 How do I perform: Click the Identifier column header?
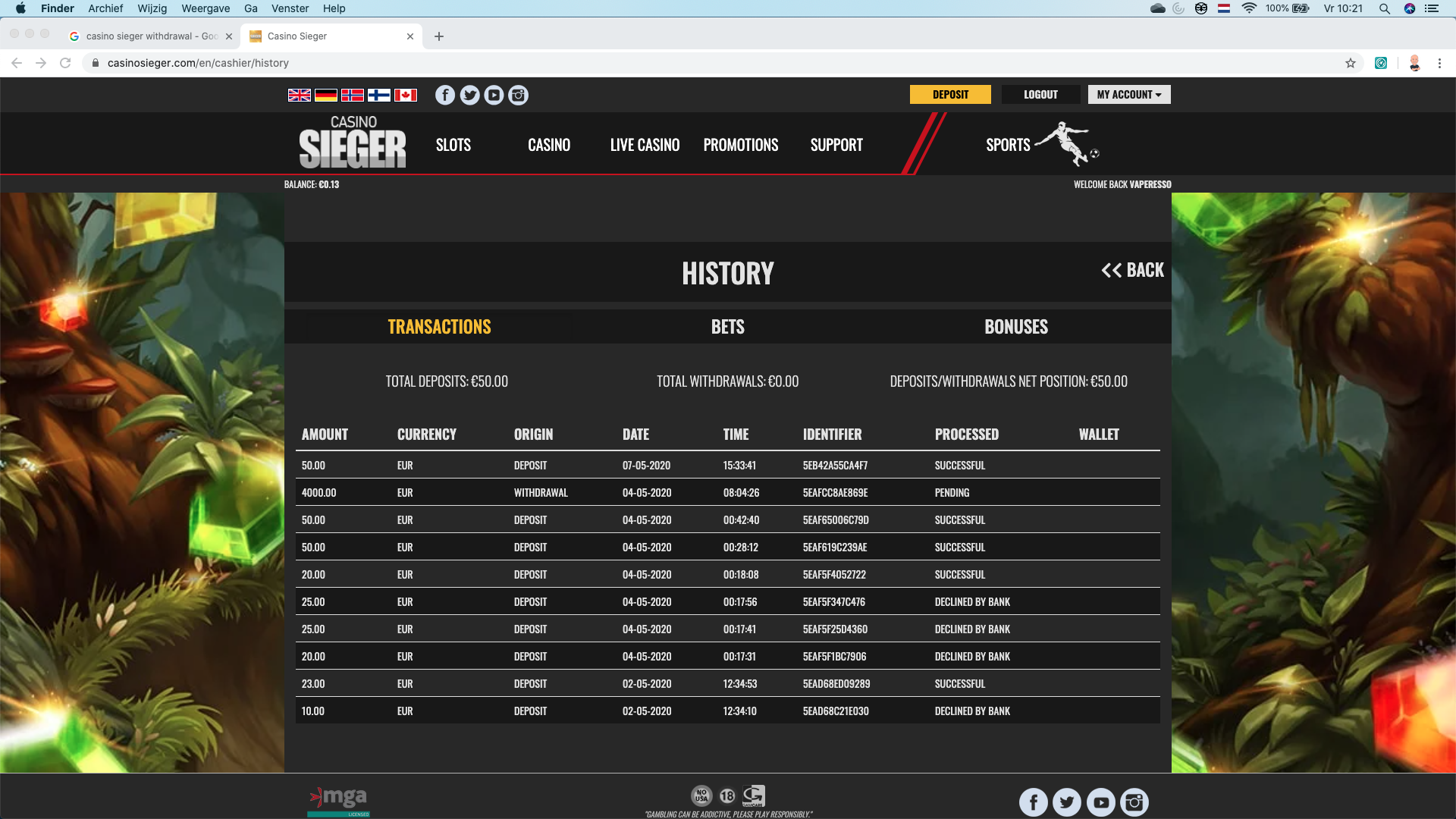833,435
